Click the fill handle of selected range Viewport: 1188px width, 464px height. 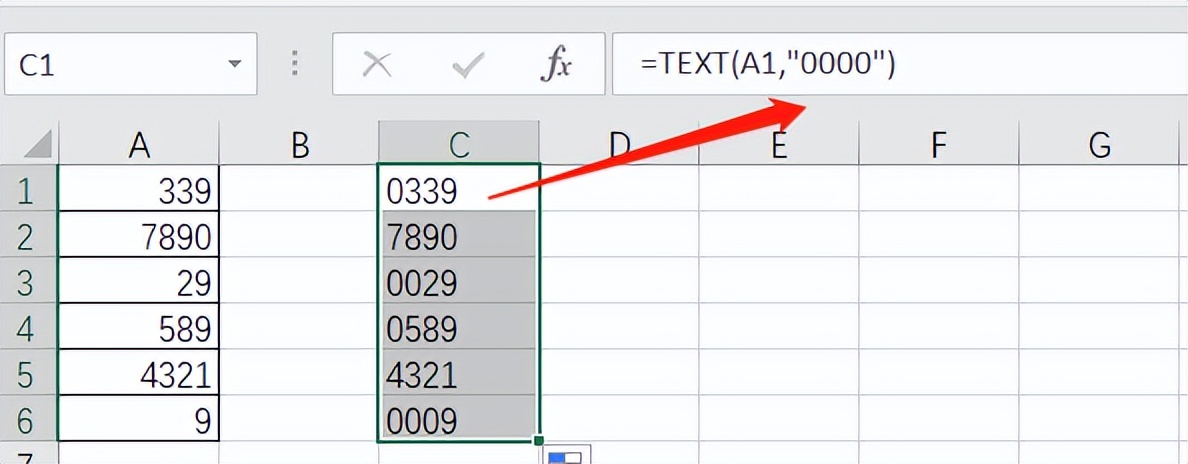click(540, 441)
